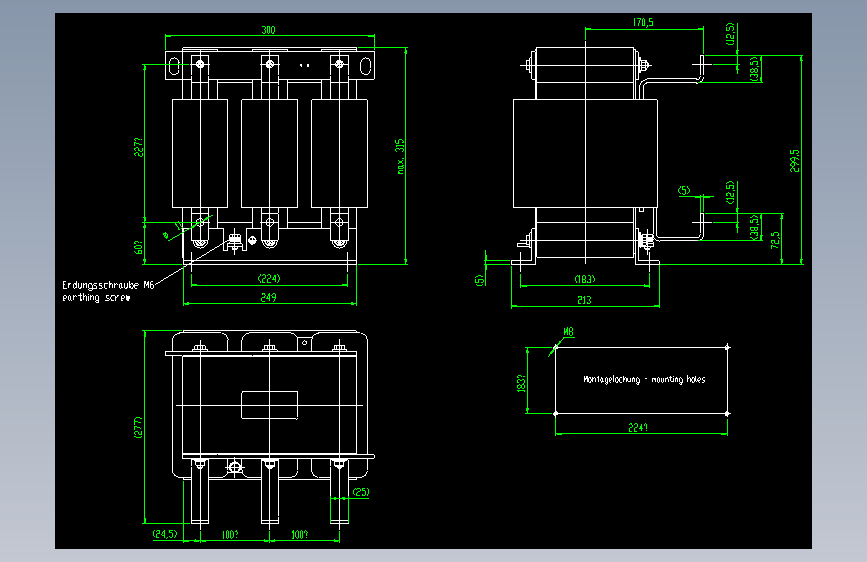Select the 249 base width dimension
This screenshot has height=562, width=867.
pyautogui.click(x=269, y=298)
